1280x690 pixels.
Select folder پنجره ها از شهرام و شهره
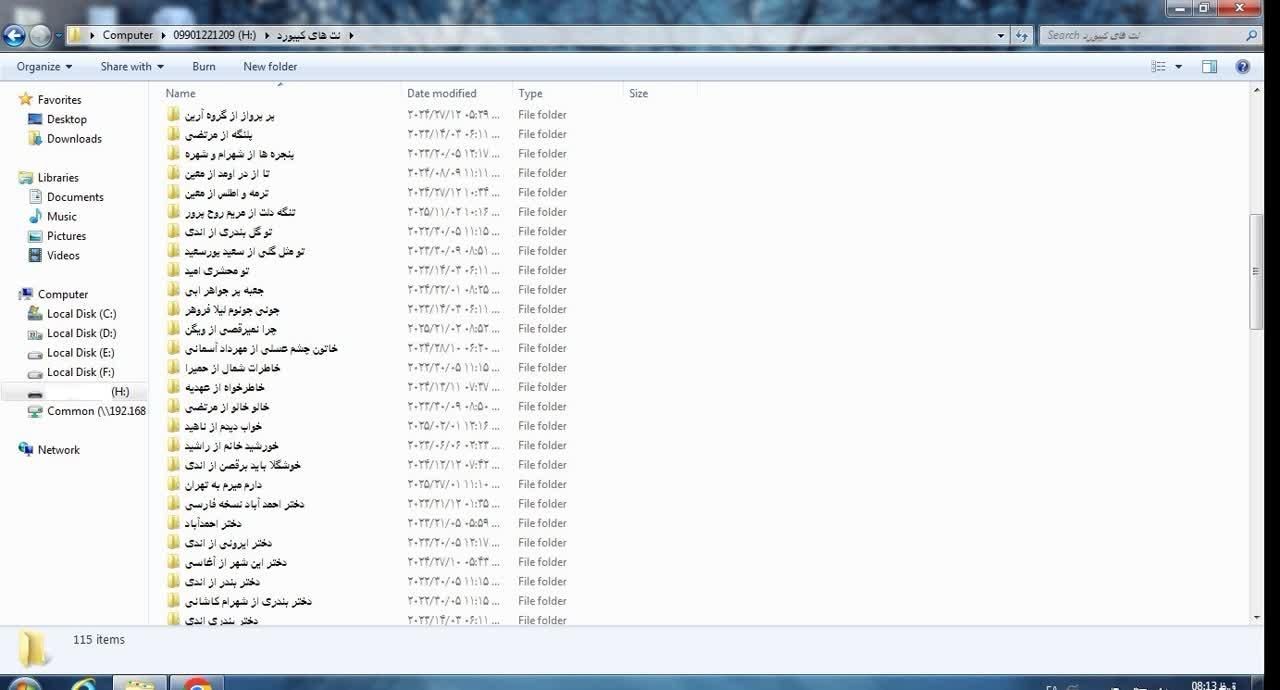(x=239, y=154)
